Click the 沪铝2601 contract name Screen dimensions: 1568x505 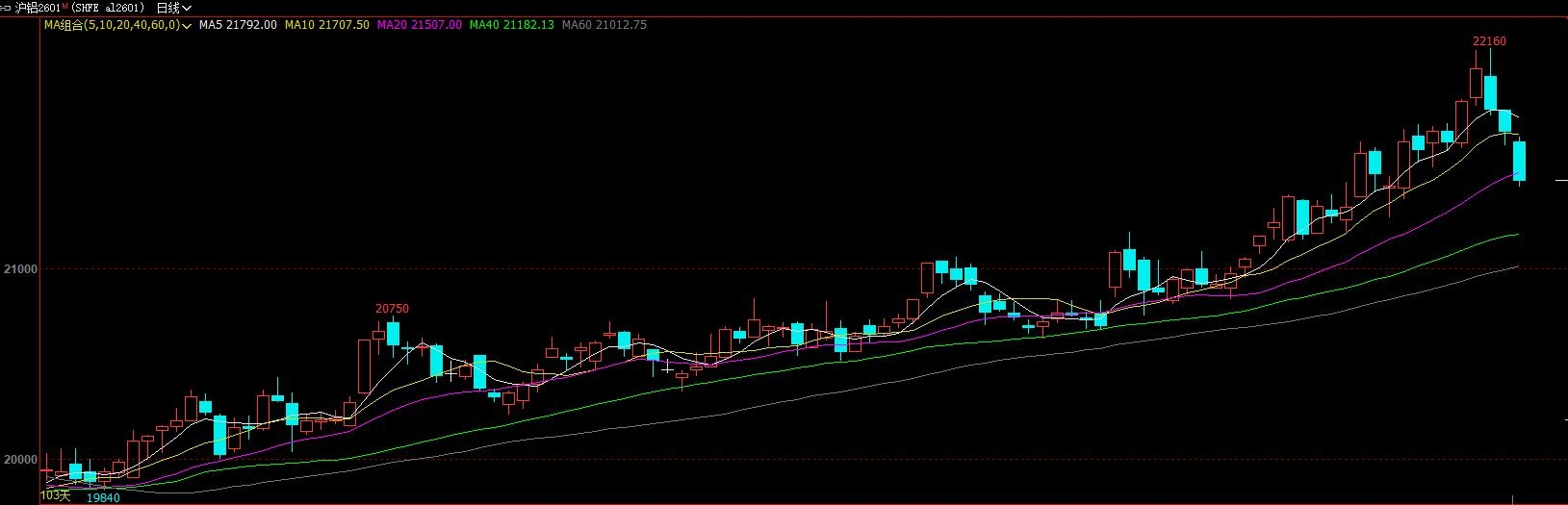pos(37,8)
